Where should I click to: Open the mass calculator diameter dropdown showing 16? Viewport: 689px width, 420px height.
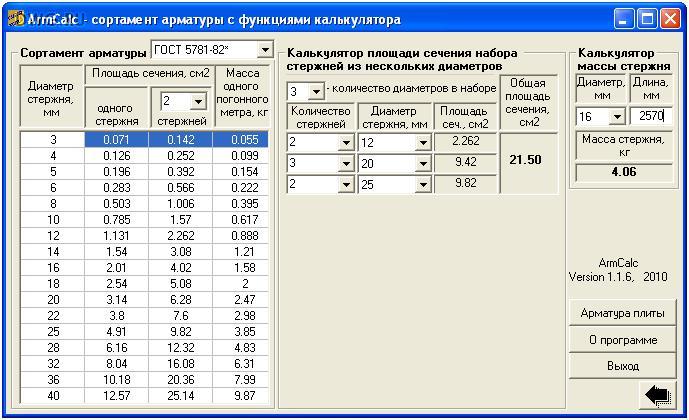(x=617, y=116)
